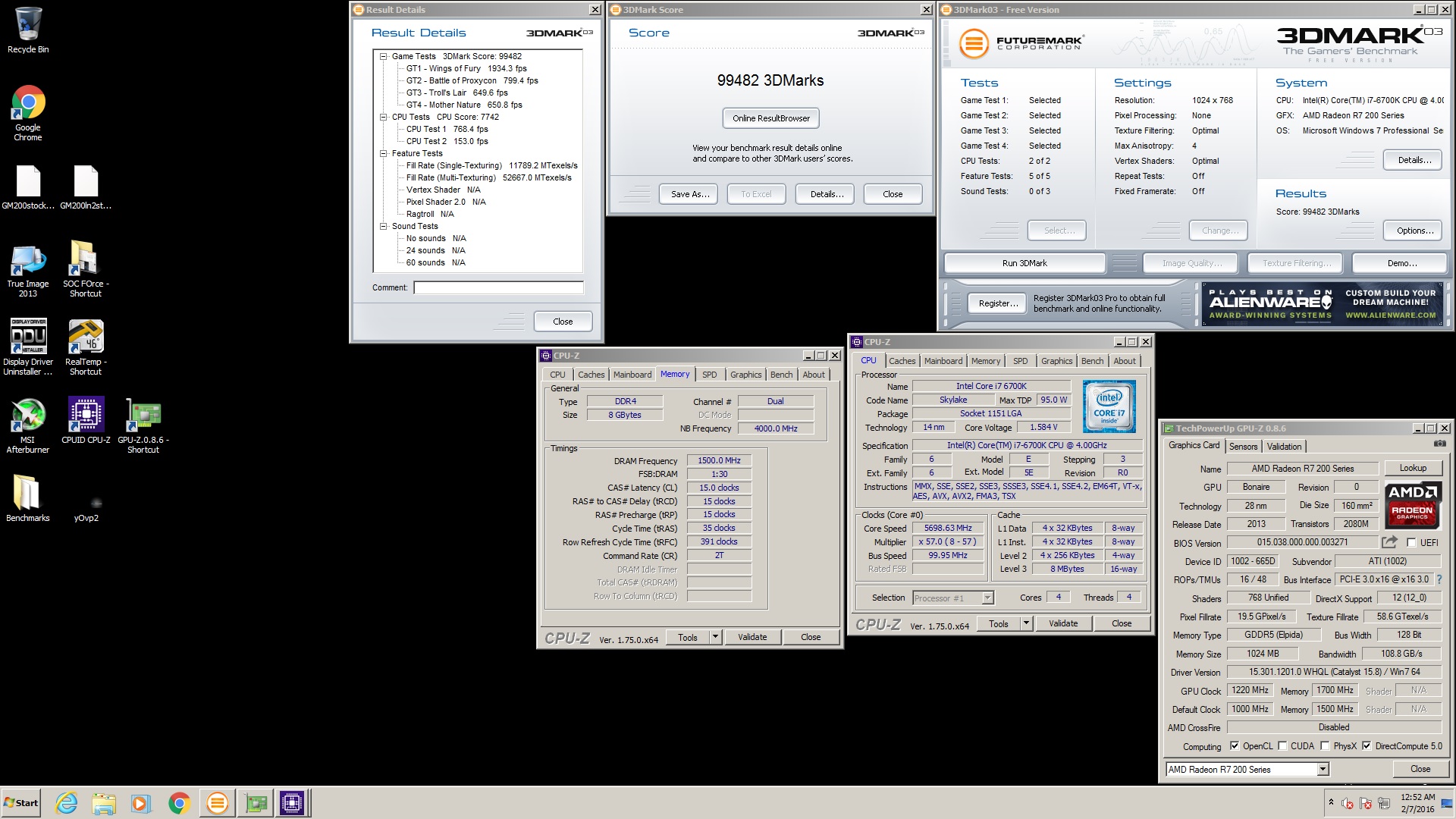Click the Comment input field
This screenshot has height=819, width=1456.
[x=498, y=287]
